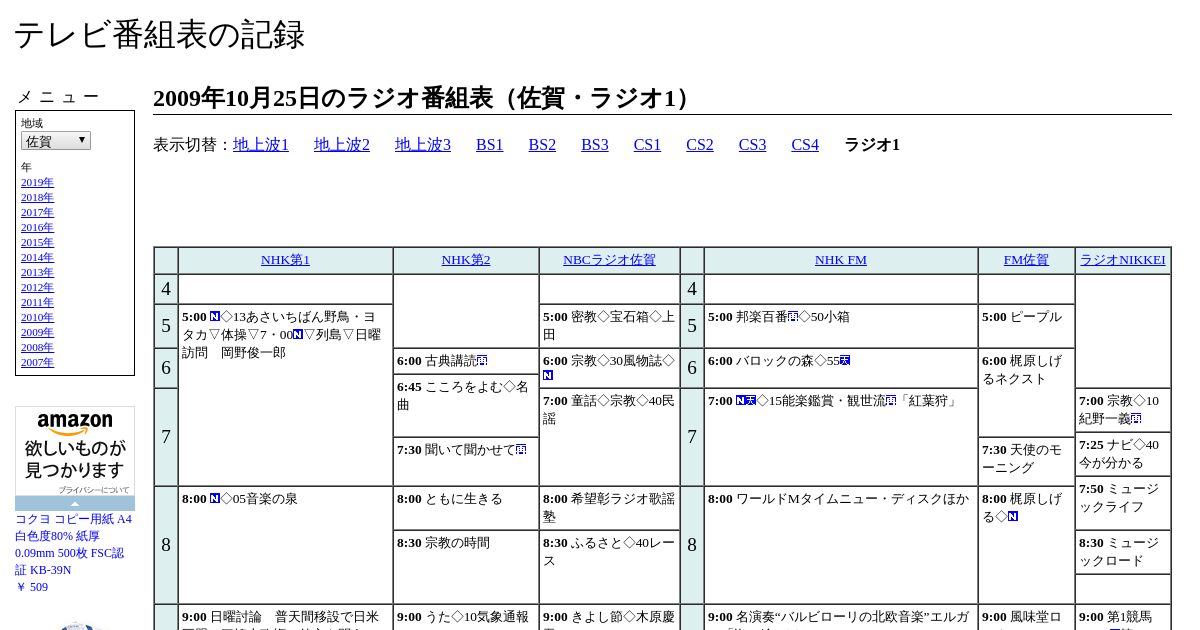Click the N news icon in 8:00 音楽の泉
This screenshot has height=630, width=1200.
pos(215,498)
